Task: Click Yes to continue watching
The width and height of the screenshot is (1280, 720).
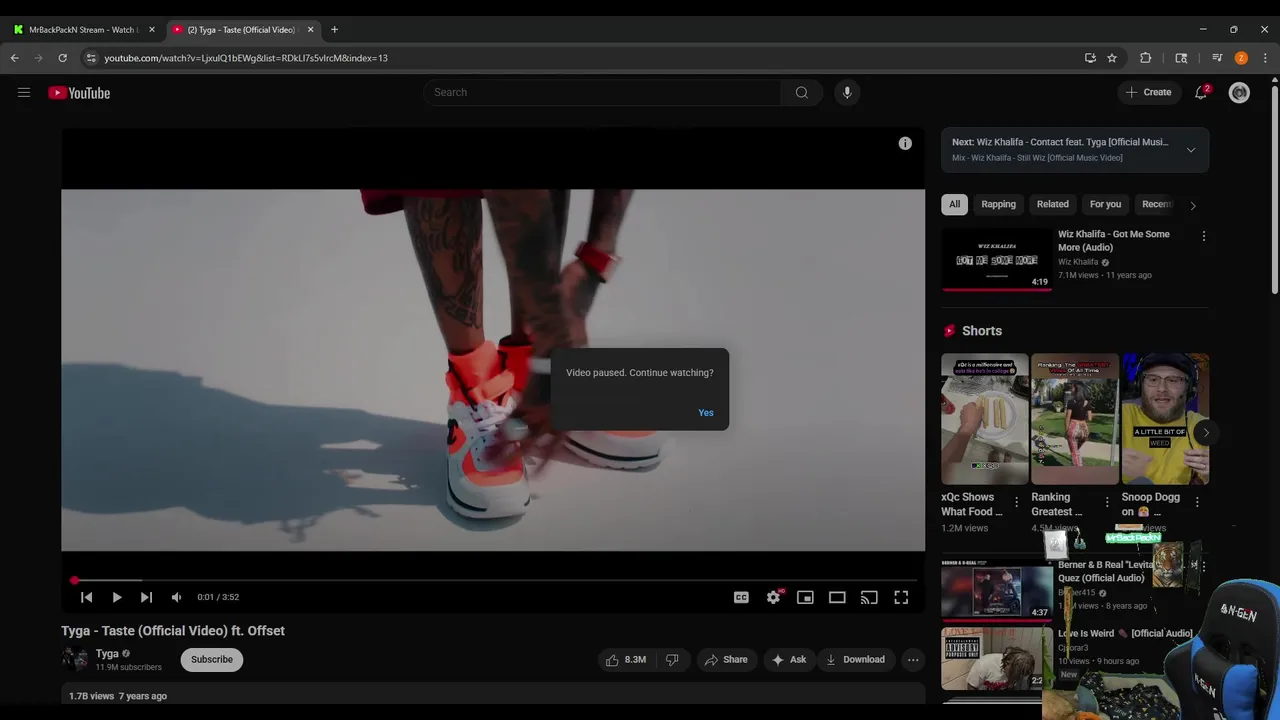Action: click(x=706, y=413)
